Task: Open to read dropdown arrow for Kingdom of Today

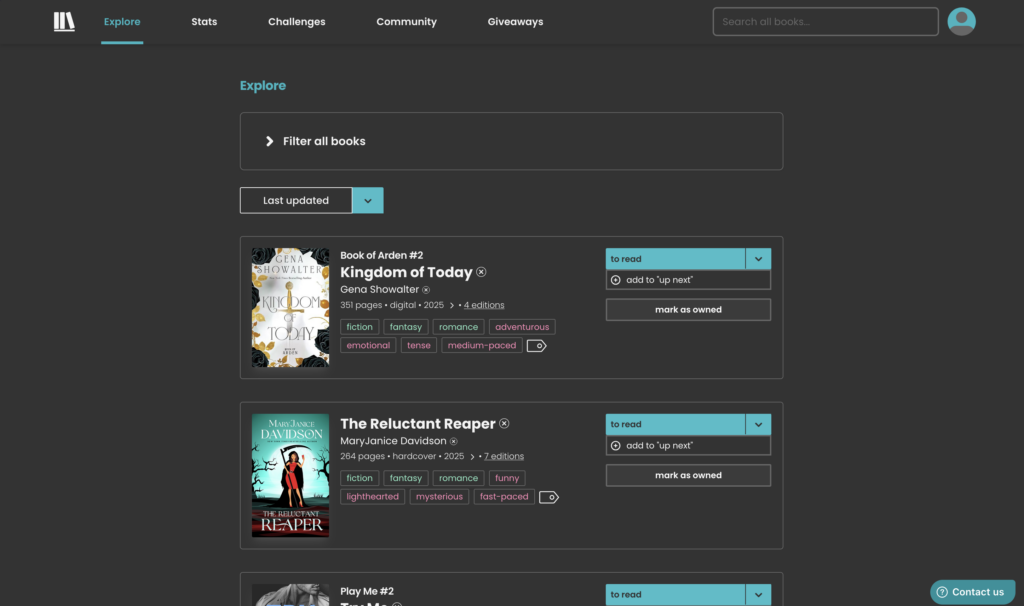Action: (x=758, y=259)
